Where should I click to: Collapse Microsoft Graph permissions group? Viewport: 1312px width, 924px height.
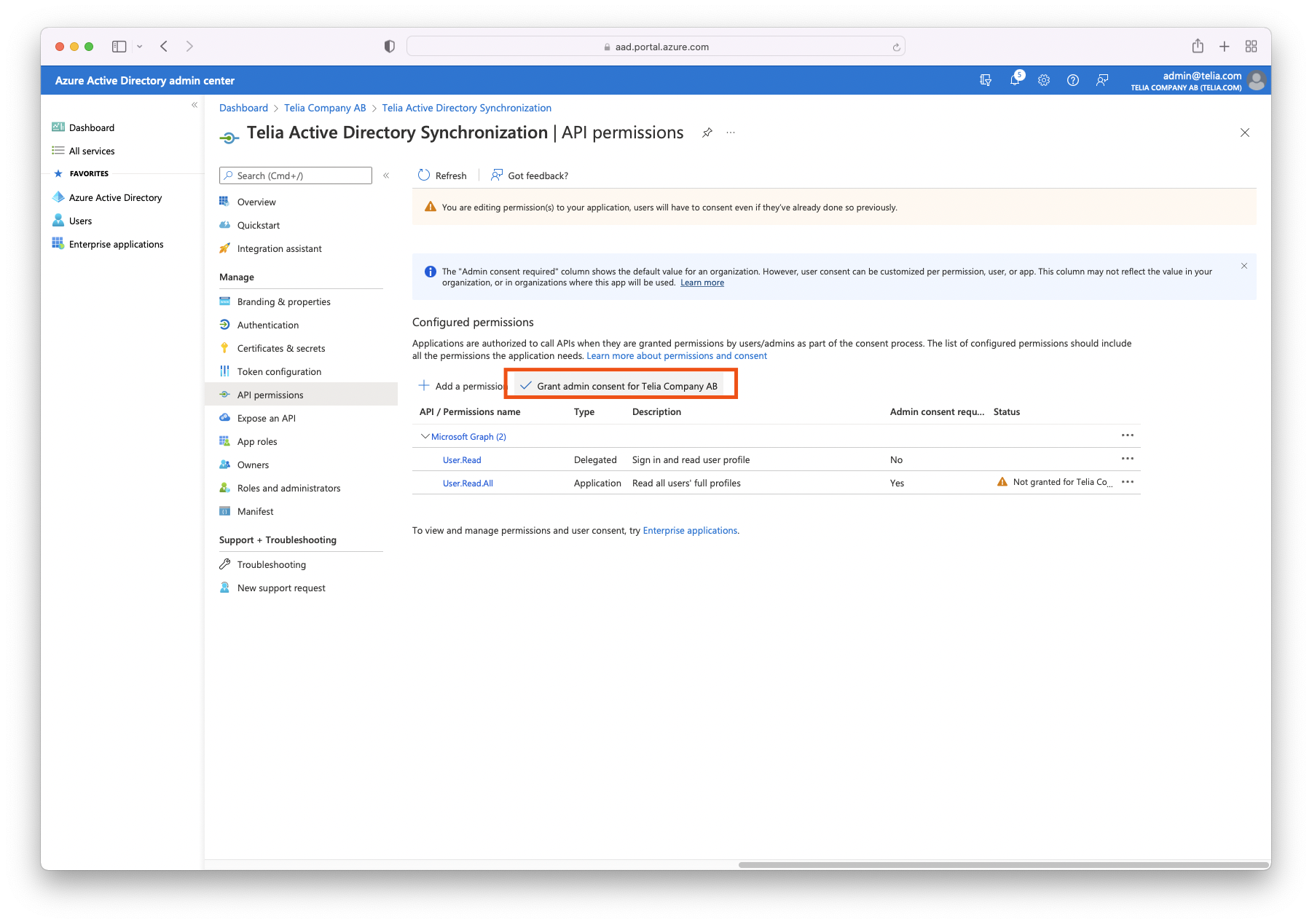425,436
